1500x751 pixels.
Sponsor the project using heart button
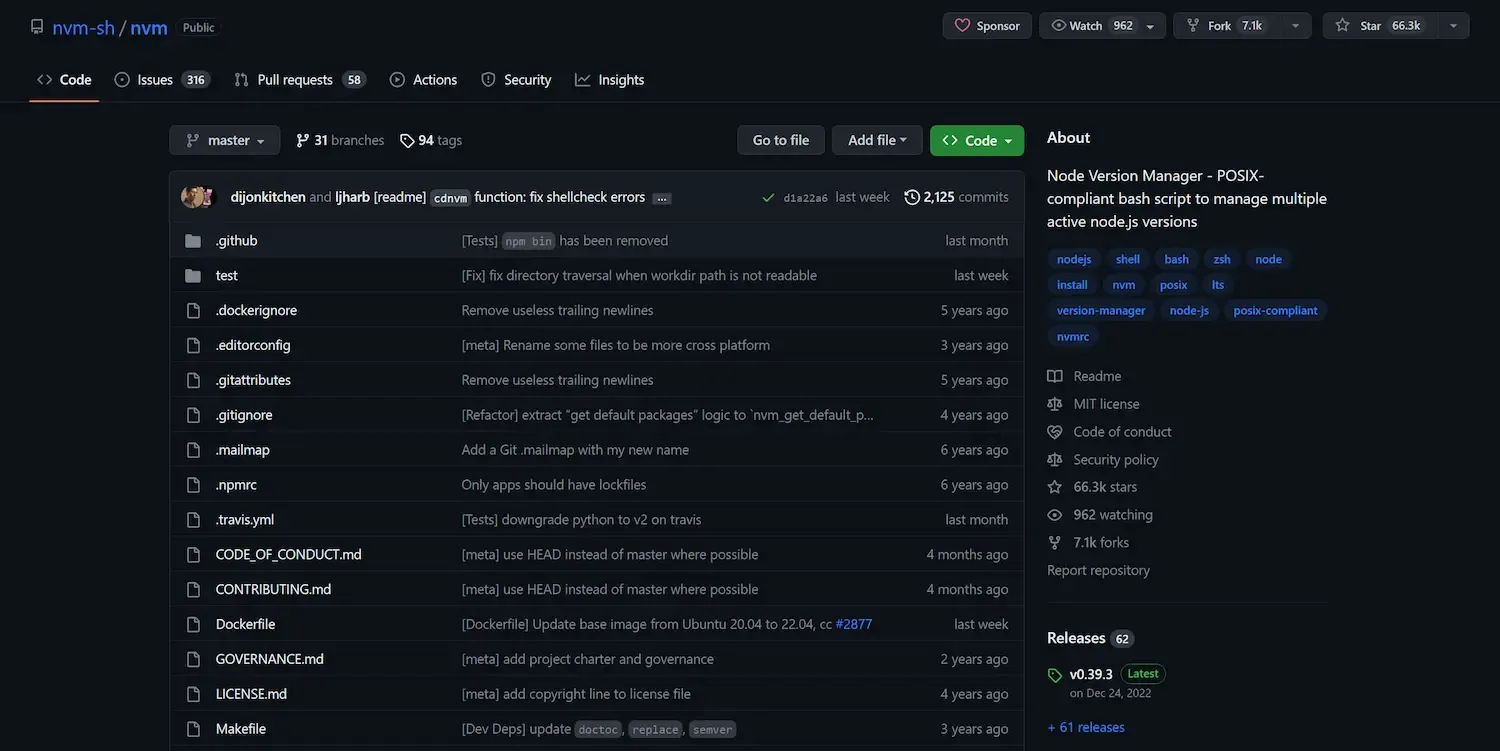(987, 26)
